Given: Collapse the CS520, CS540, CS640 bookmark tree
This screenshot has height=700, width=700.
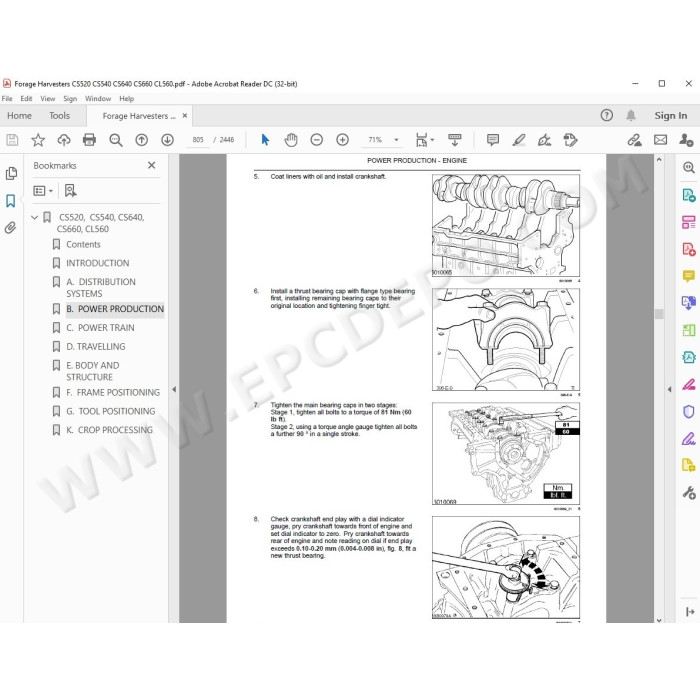Looking at the screenshot, I should (34, 217).
